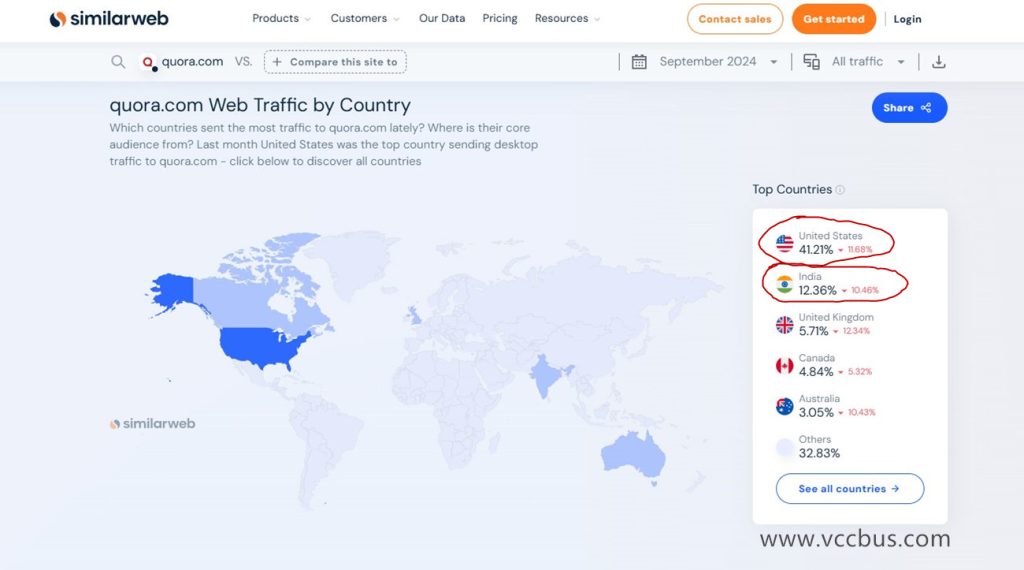Click the India flag icon
Viewport: 1024px width, 570px height.
point(784,284)
